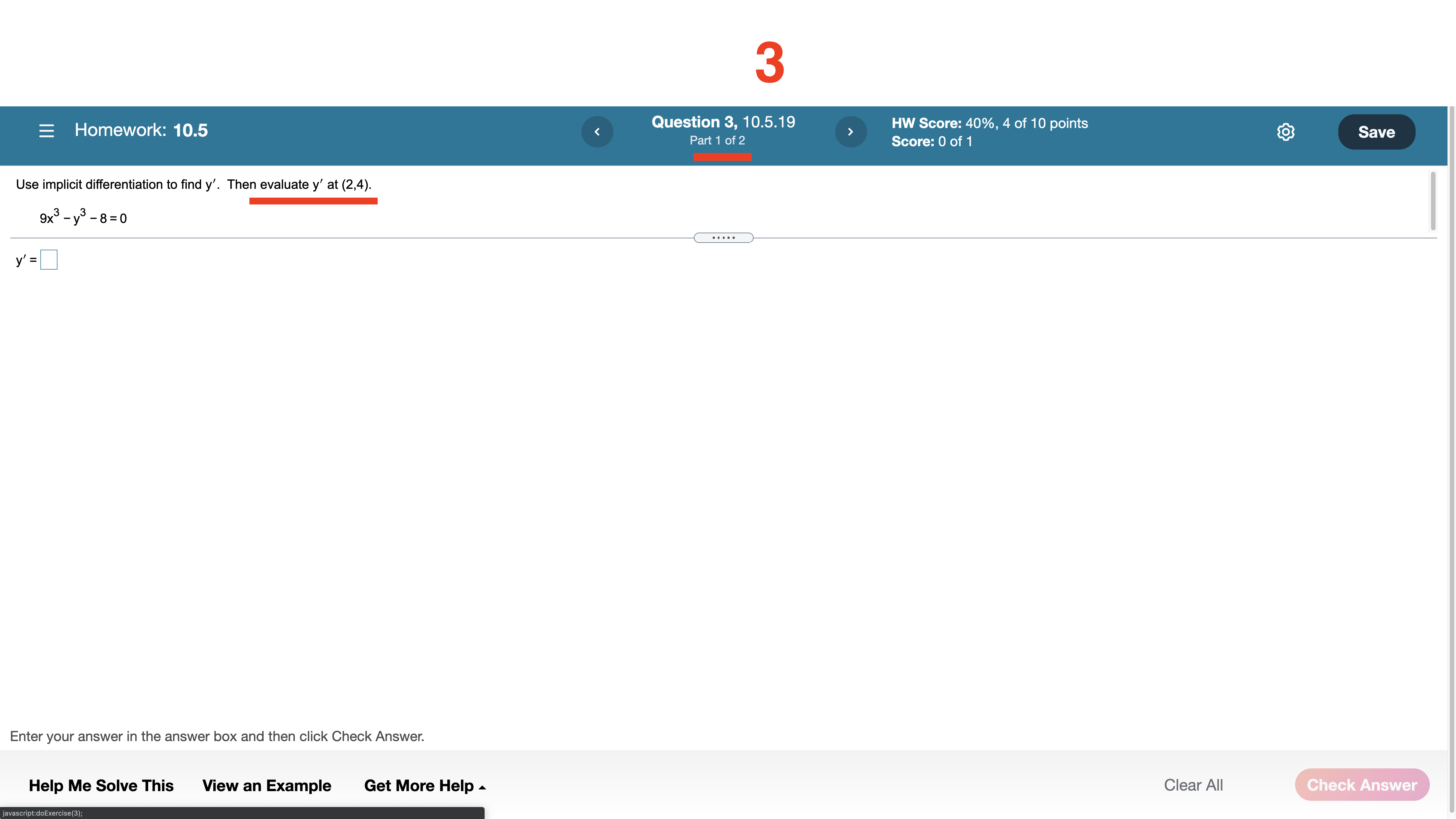
Task: Click the y′ answer input box
Action: pyautogui.click(x=49, y=260)
